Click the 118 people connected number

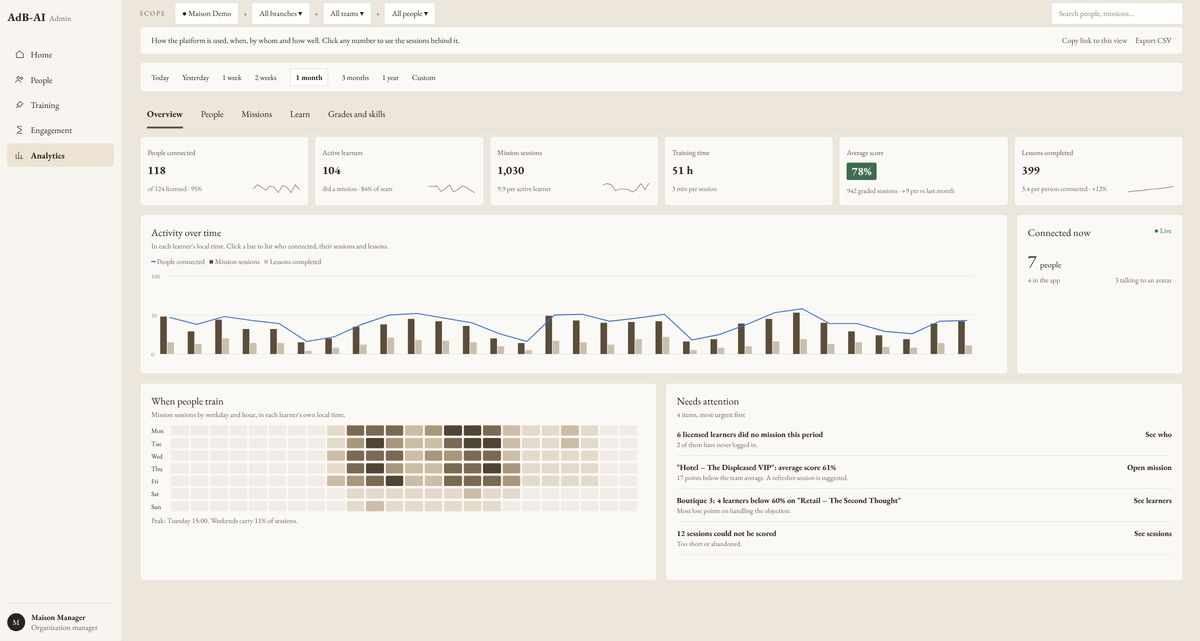tap(157, 171)
